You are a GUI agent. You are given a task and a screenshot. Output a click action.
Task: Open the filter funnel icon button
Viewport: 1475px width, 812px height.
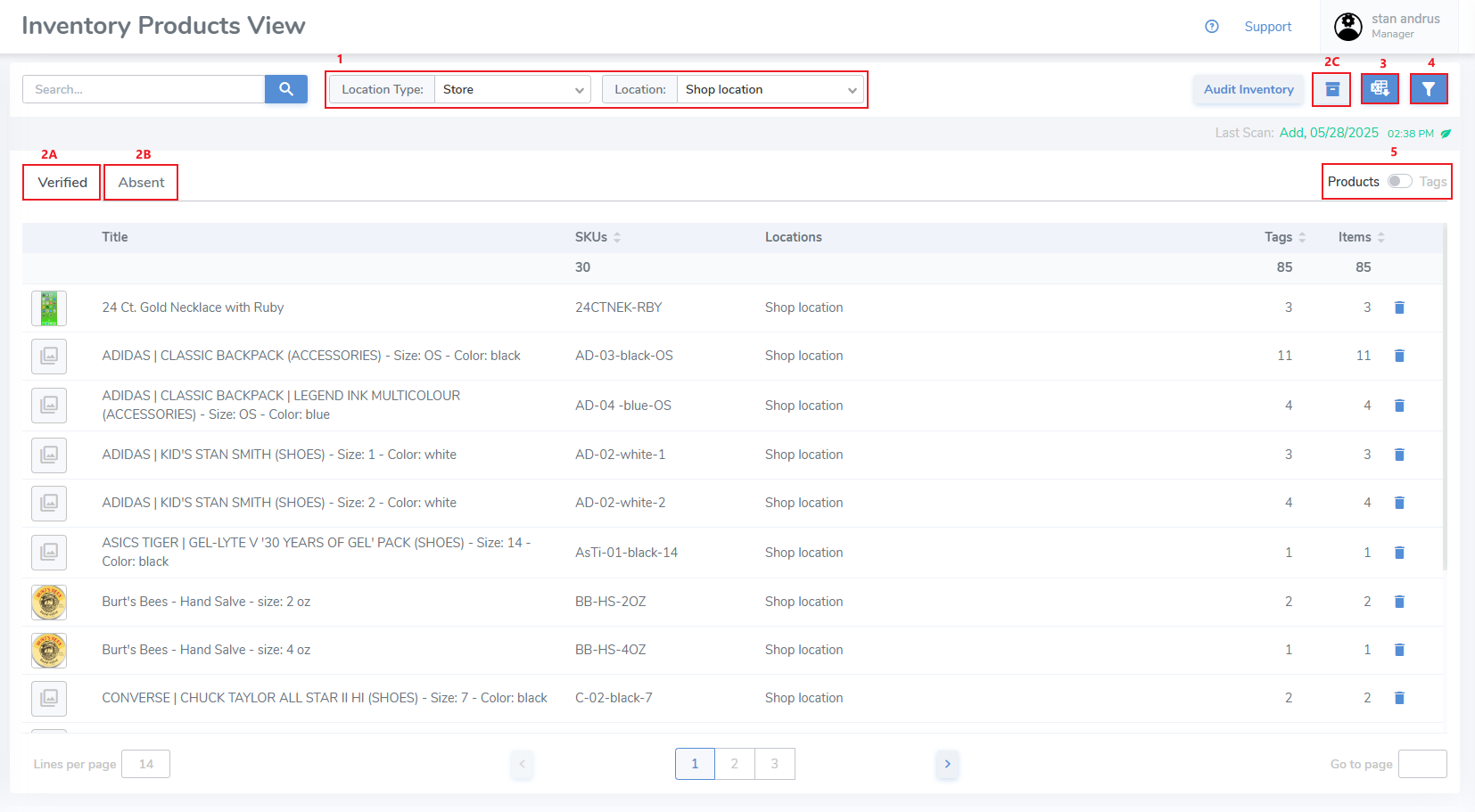click(x=1429, y=89)
